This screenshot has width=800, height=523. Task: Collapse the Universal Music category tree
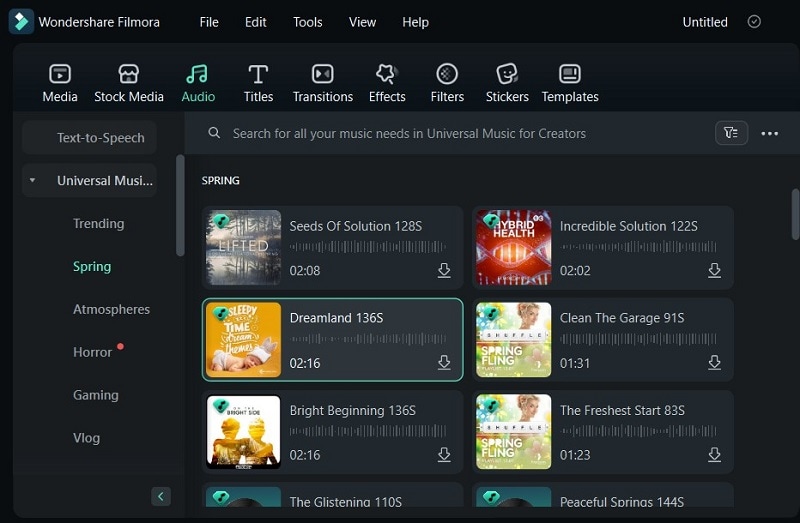coord(32,180)
